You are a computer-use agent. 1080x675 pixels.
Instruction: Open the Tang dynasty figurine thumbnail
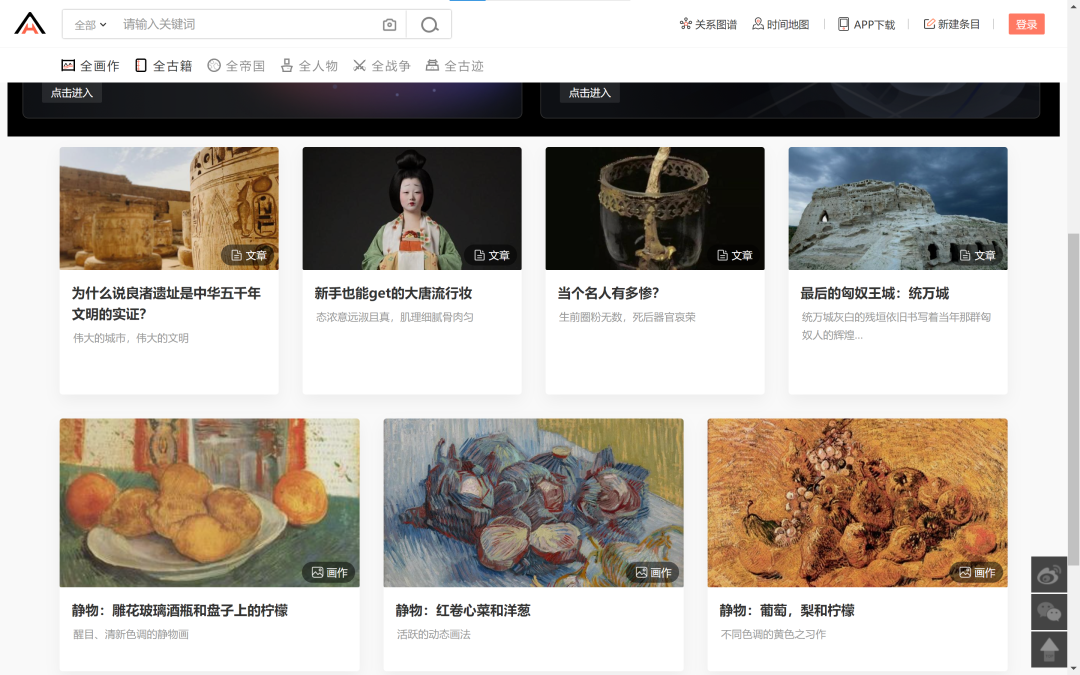(x=412, y=208)
